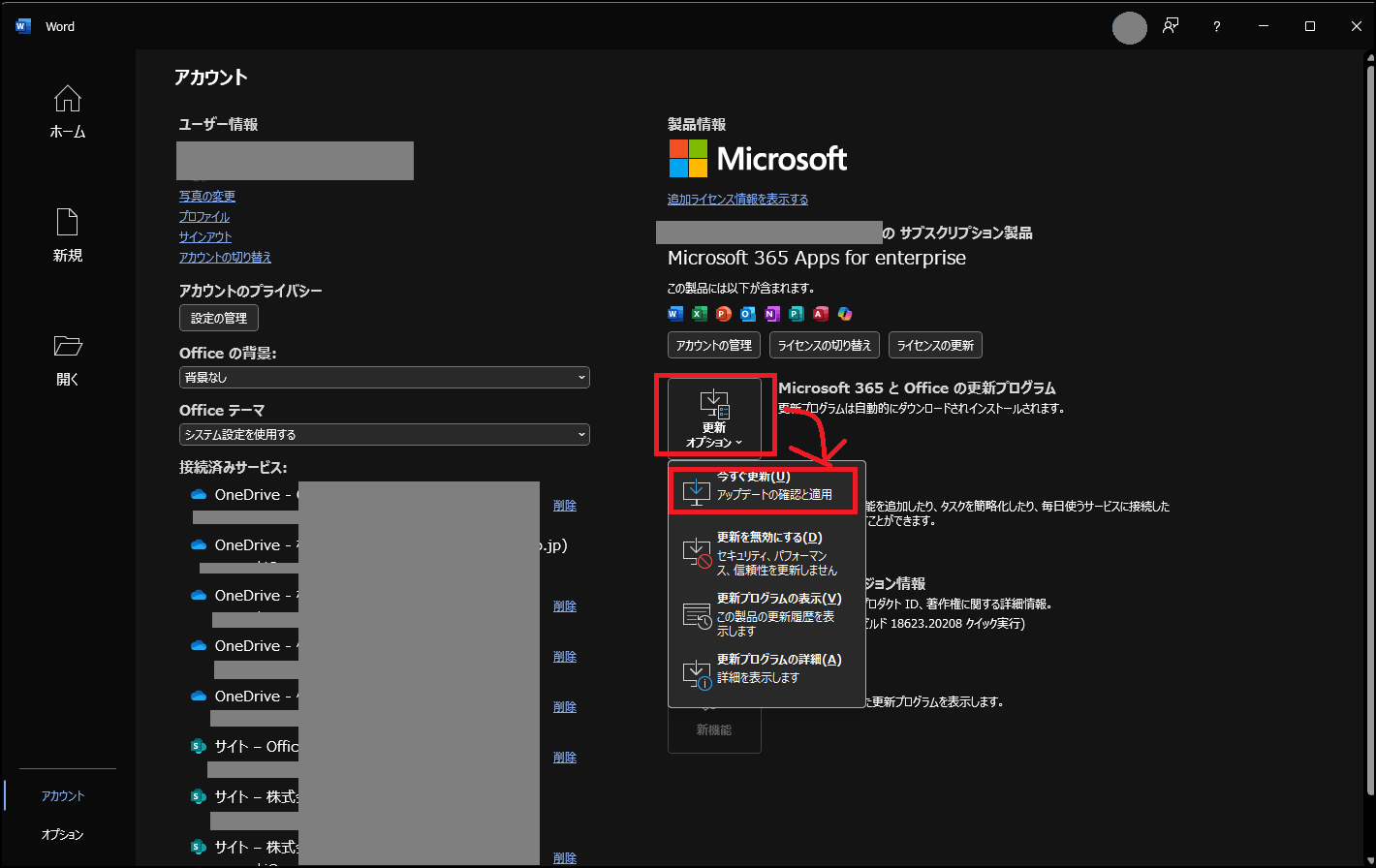Click the Access icon under included products

click(821, 314)
